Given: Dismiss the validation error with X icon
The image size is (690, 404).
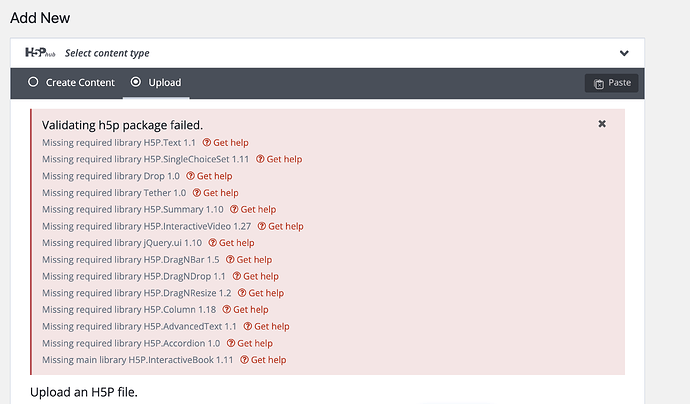Looking at the screenshot, I should [x=602, y=124].
